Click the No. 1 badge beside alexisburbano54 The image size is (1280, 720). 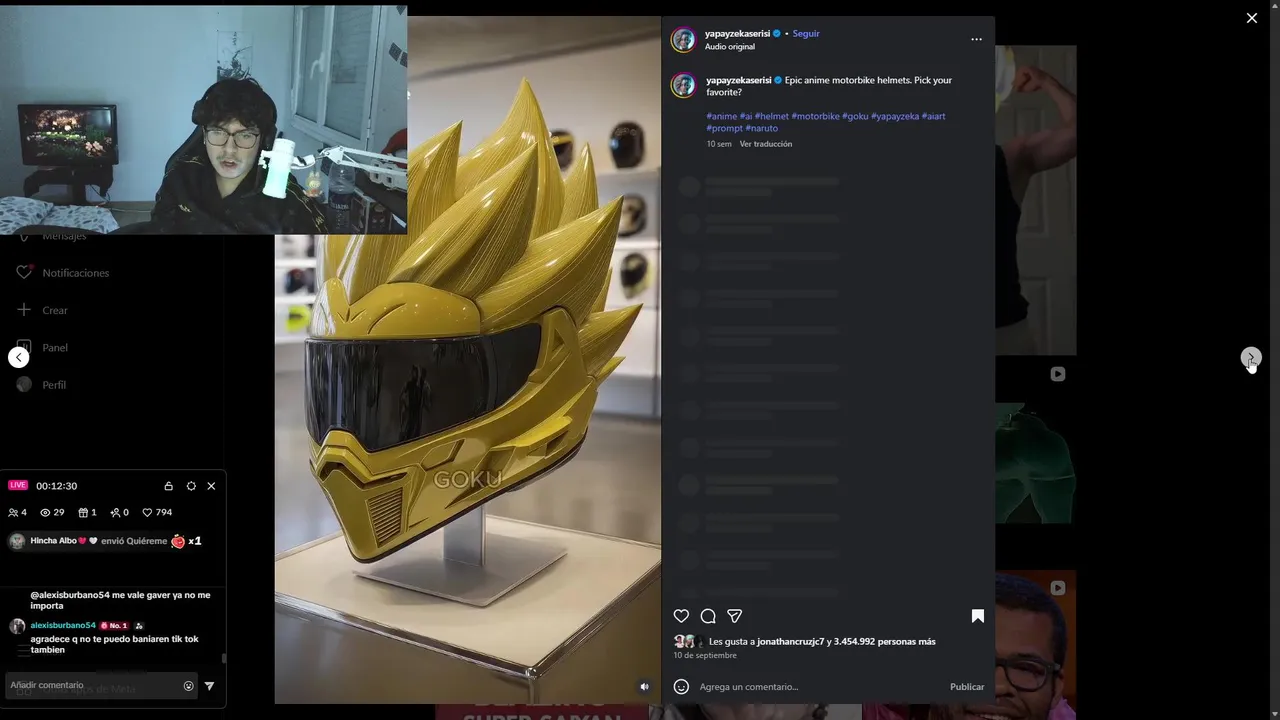pyautogui.click(x=113, y=626)
